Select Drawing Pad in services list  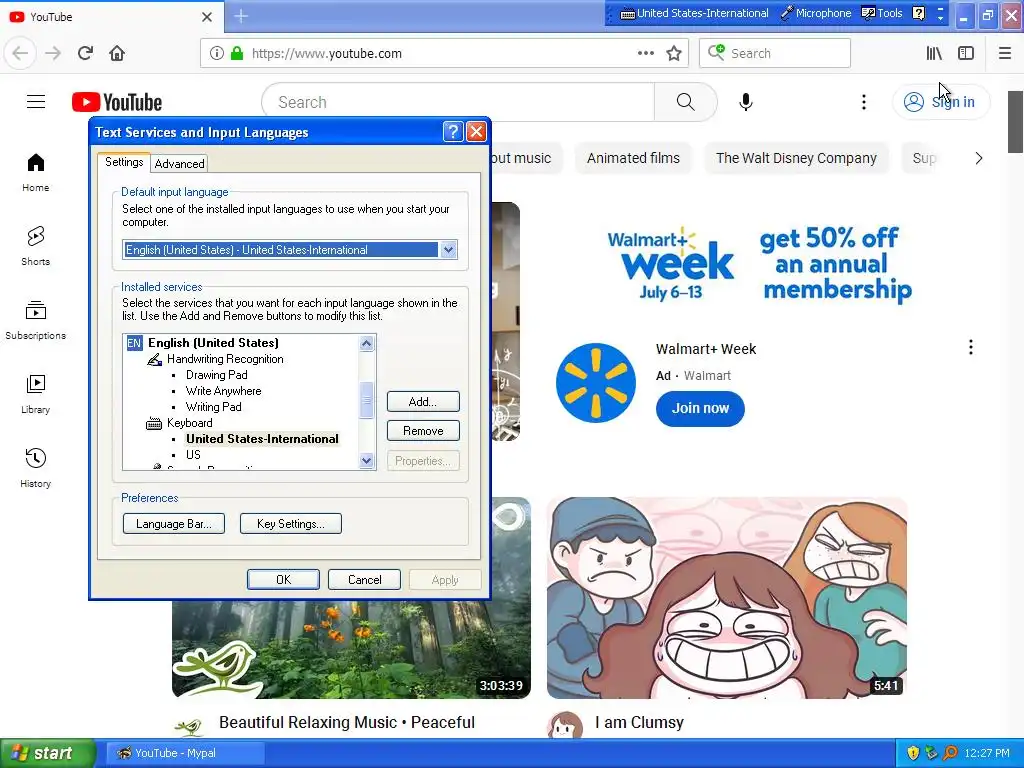216,375
